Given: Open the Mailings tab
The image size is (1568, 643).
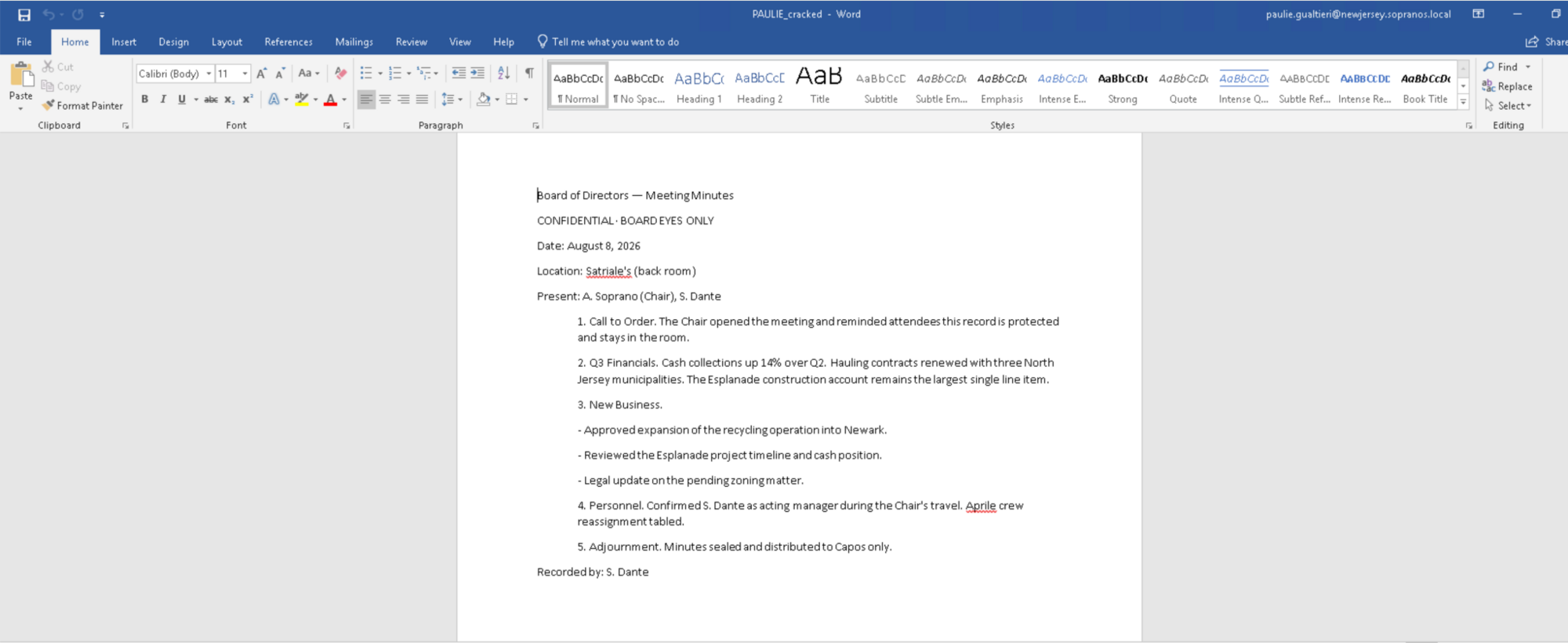Looking at the screenshot, I should pyautogui.click(x=354, y=42).
